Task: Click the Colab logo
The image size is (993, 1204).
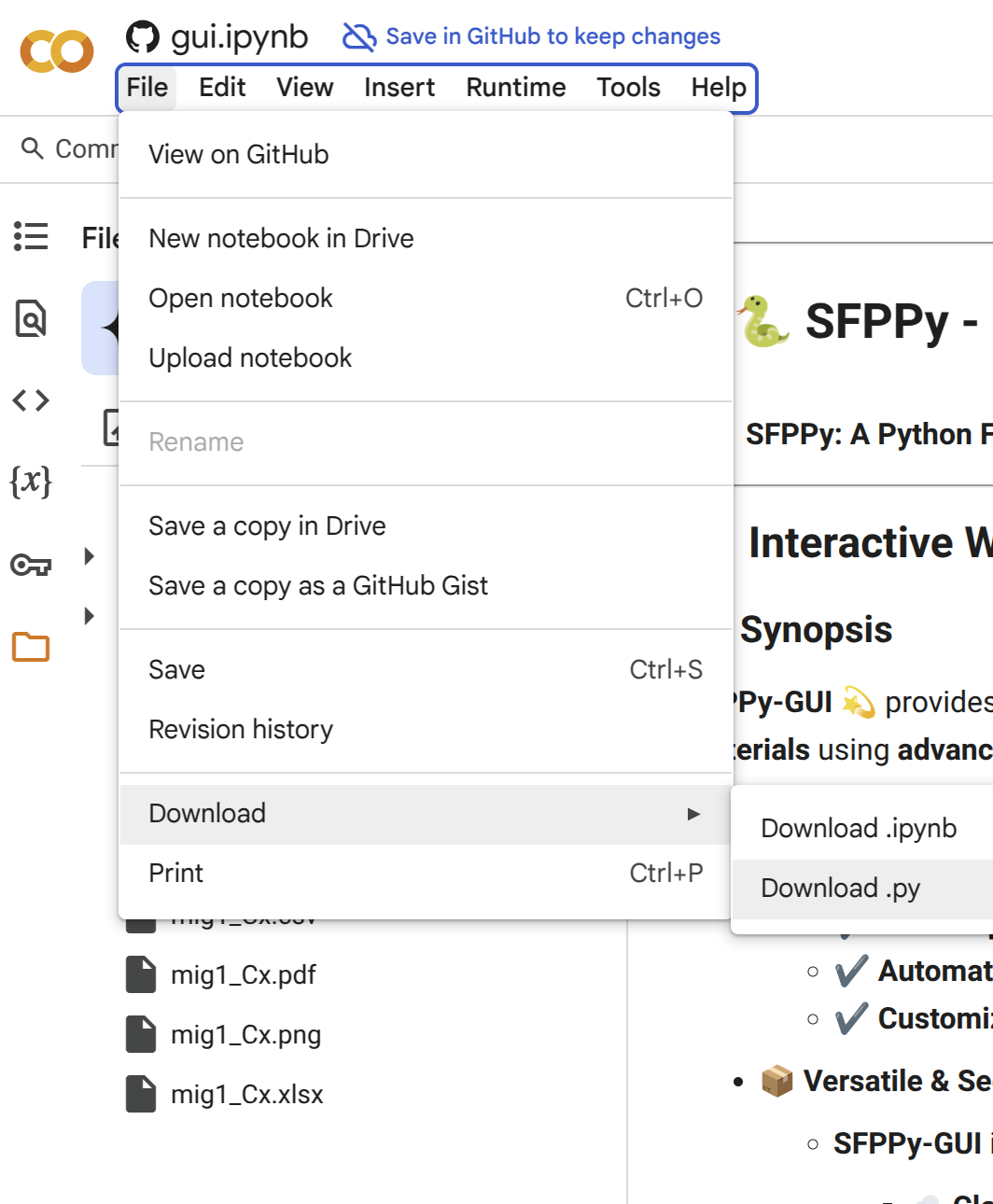Action: point(57,51)
